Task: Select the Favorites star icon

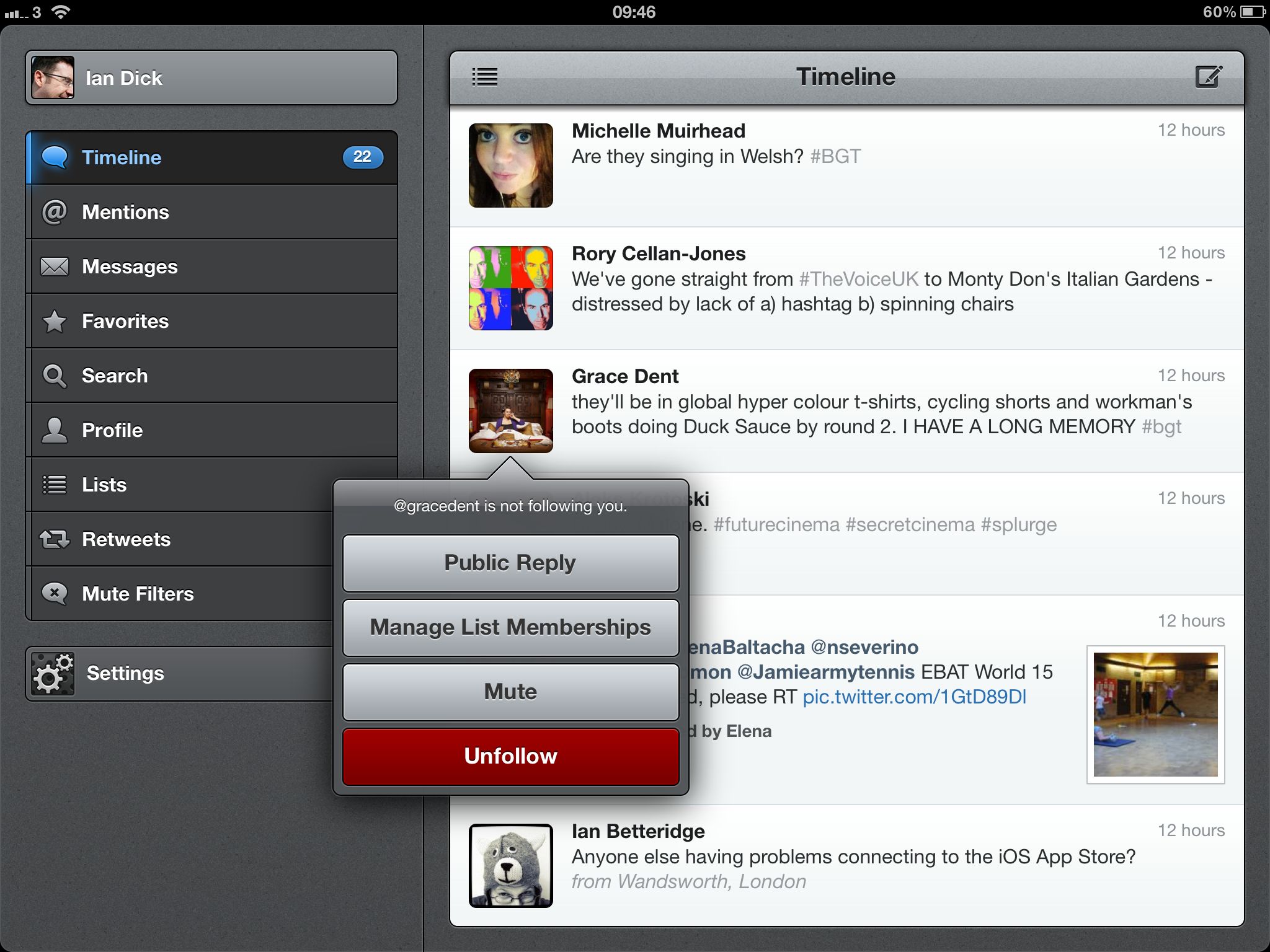Action: [55, 321]
